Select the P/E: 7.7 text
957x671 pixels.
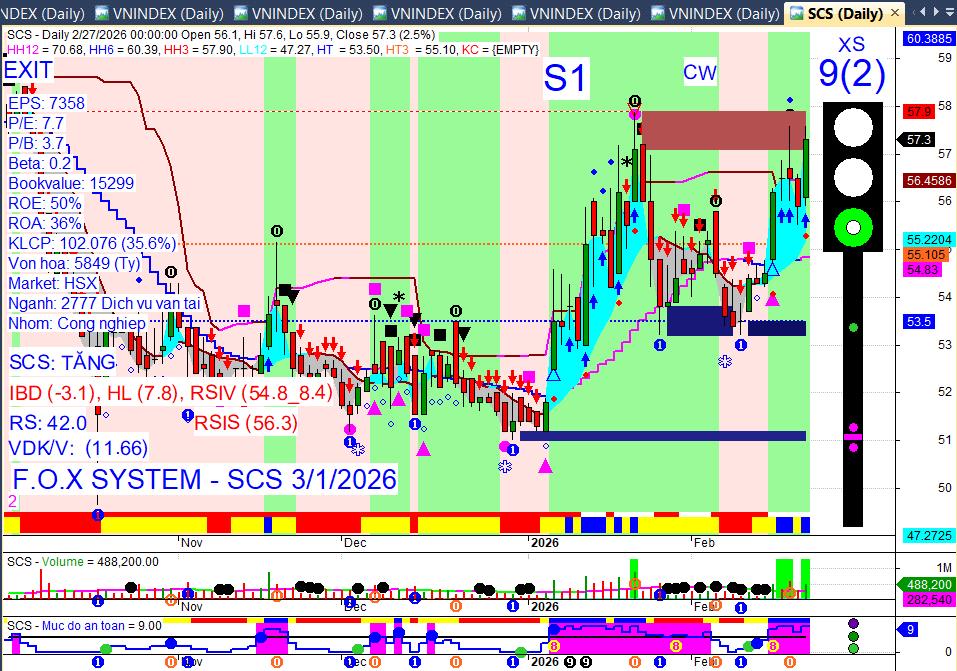[x=36, y=123]
